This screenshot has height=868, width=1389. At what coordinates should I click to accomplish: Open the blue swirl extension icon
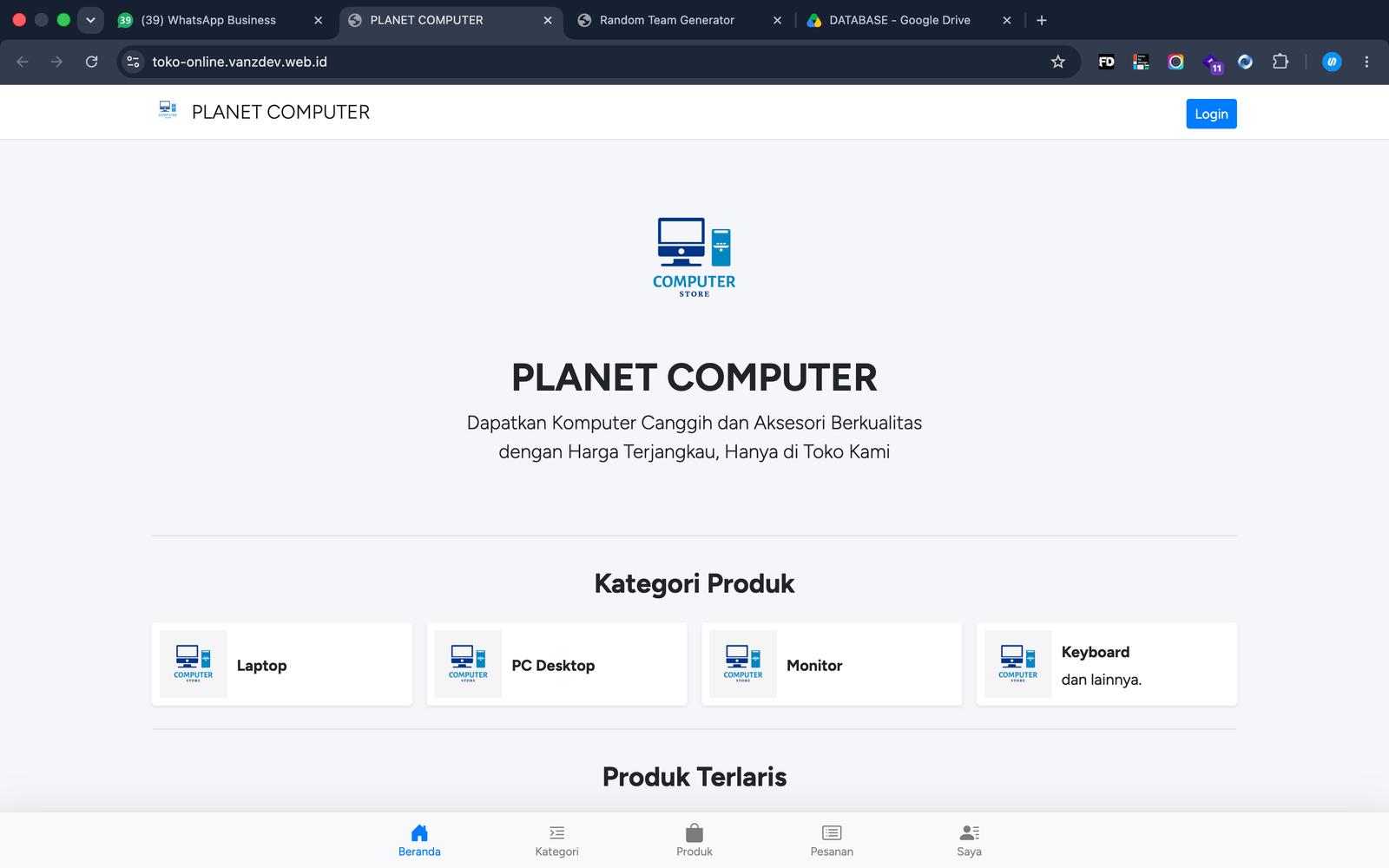pyautogui.click(x=1245, y=62)
